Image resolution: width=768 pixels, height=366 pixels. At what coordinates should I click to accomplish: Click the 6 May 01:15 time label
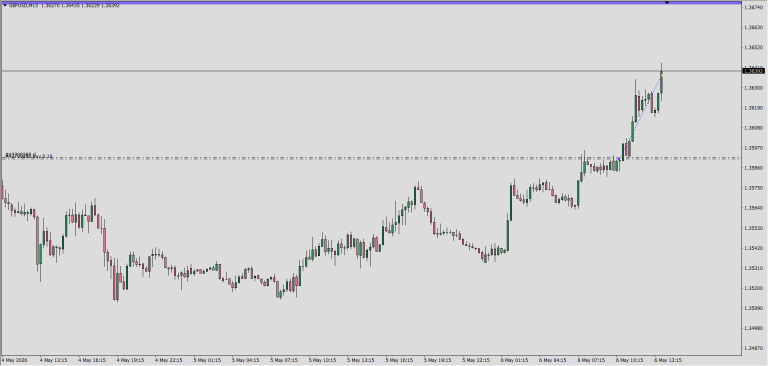tap(515, 360)
